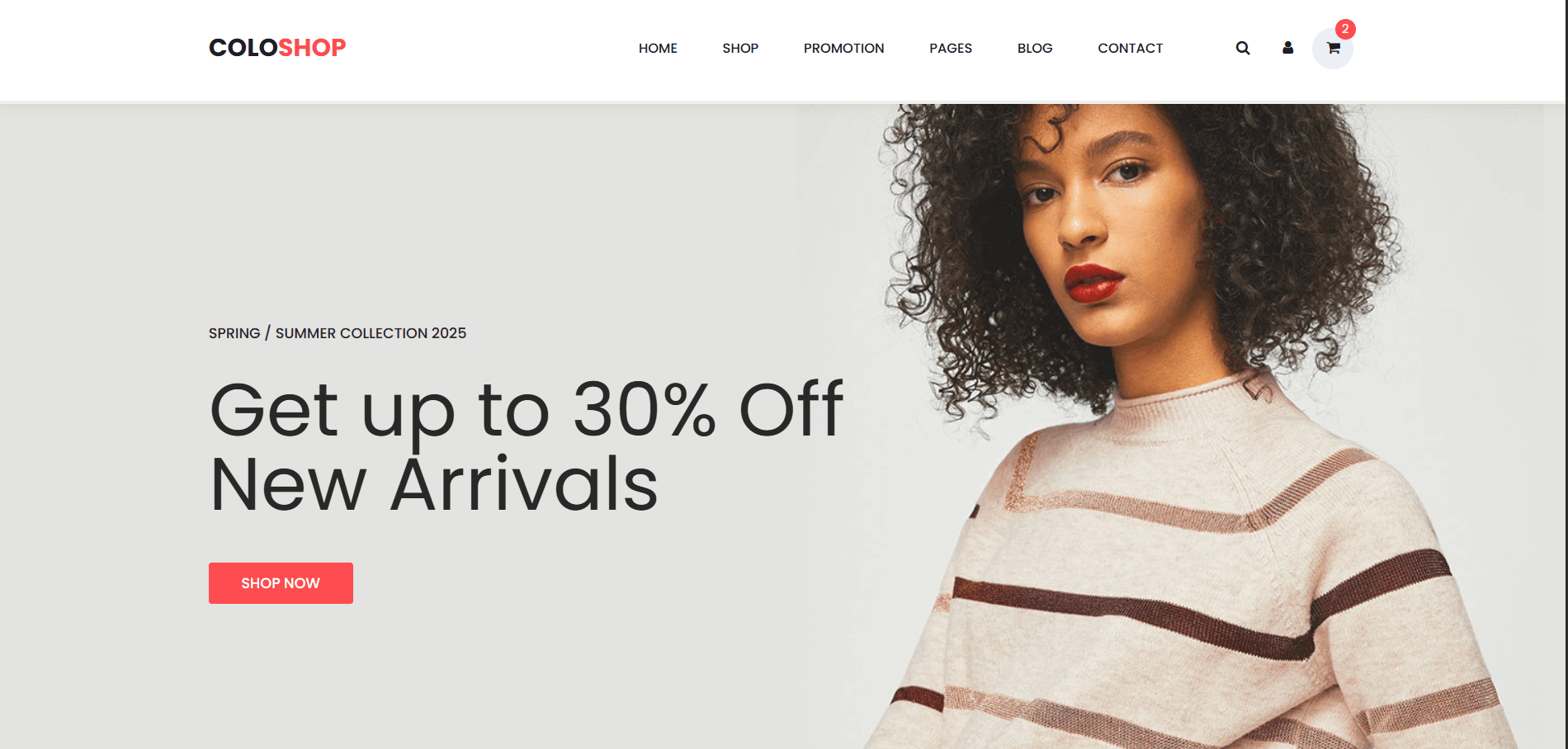Click the Get up to 30% Off heading line
Image resolution: width=1568 pixels, height=749 pixels.
527,410
